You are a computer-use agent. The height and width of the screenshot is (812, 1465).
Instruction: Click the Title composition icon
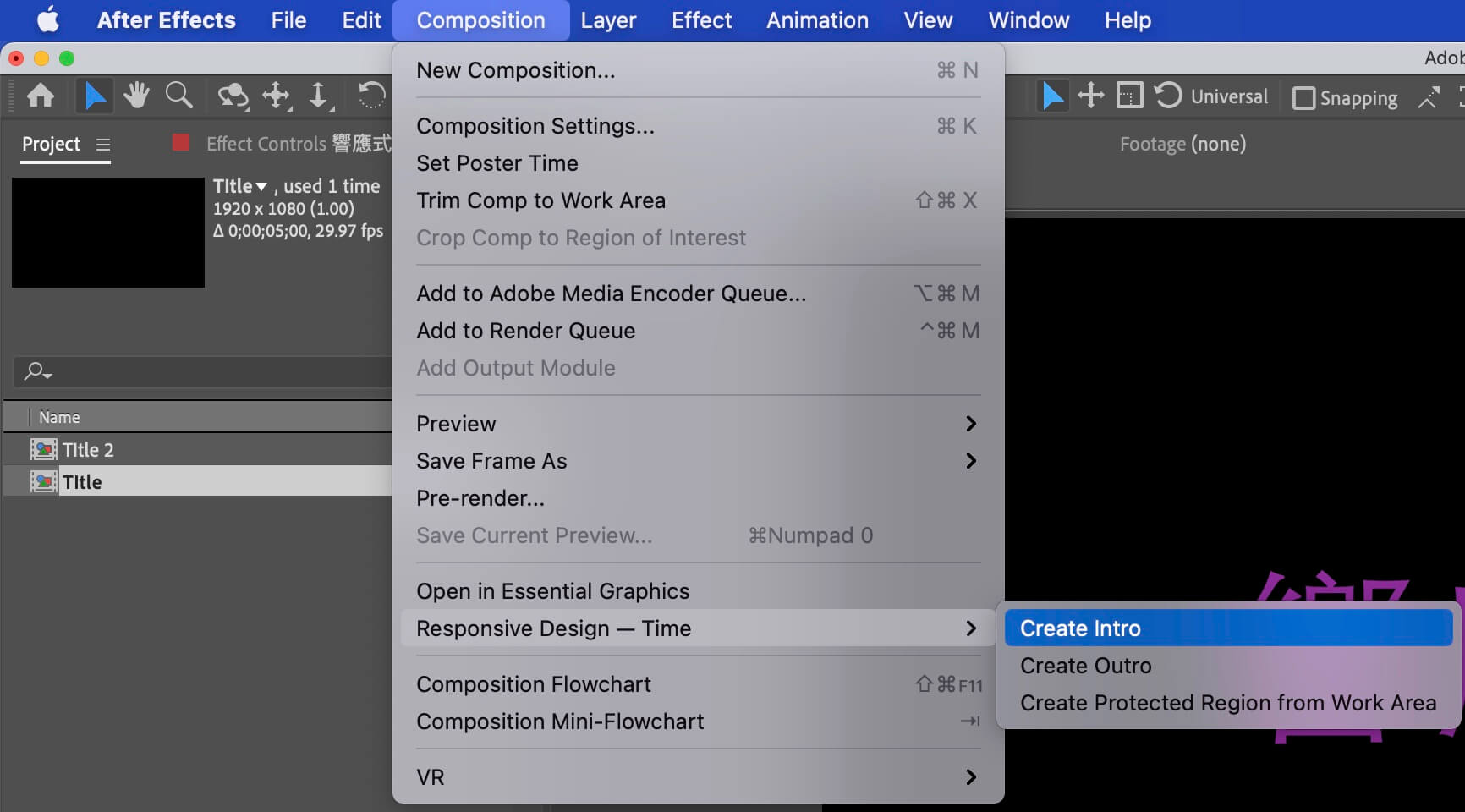pos(44,481)
